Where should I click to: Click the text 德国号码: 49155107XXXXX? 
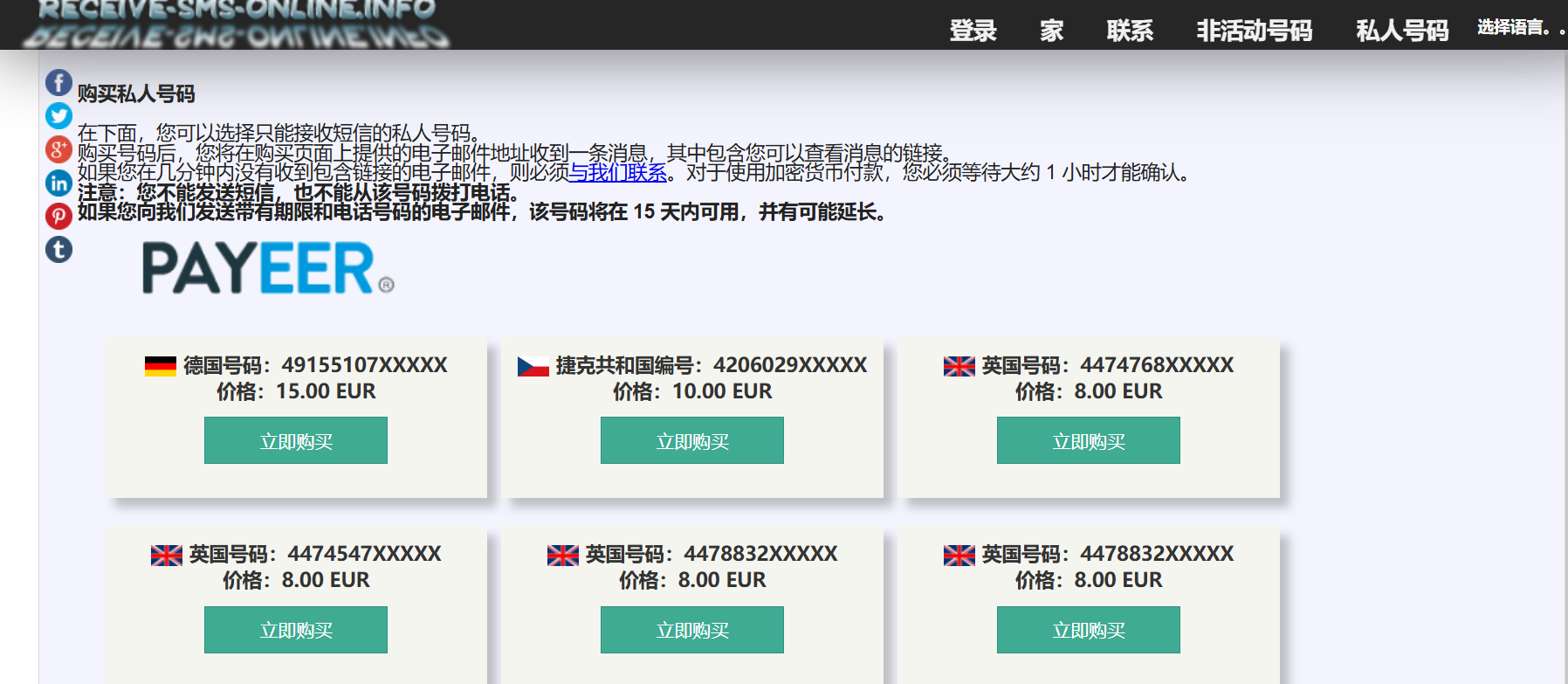(315, 365)
